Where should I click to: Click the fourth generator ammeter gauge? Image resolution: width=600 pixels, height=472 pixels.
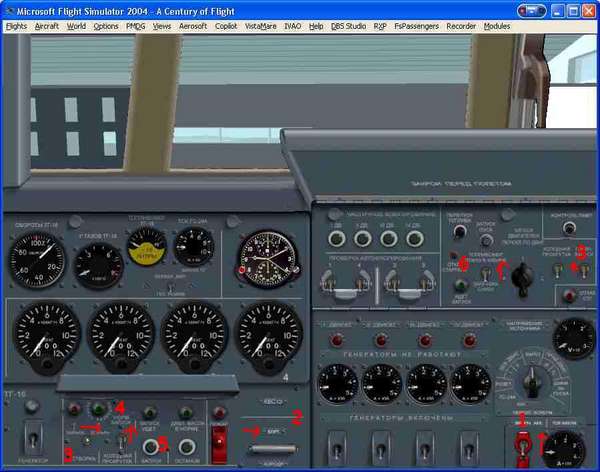[x=470, y=384]
